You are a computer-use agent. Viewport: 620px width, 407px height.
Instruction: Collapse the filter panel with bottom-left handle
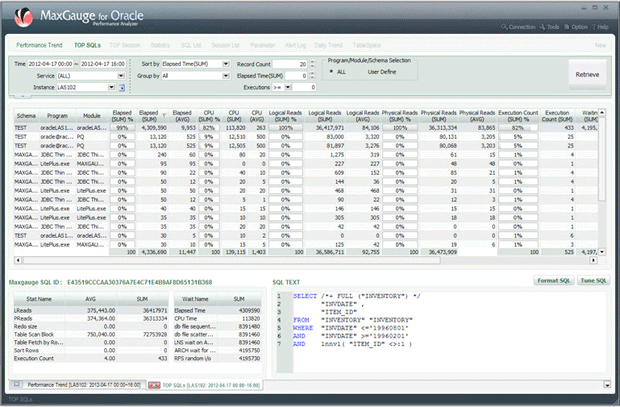click(23, 96)
